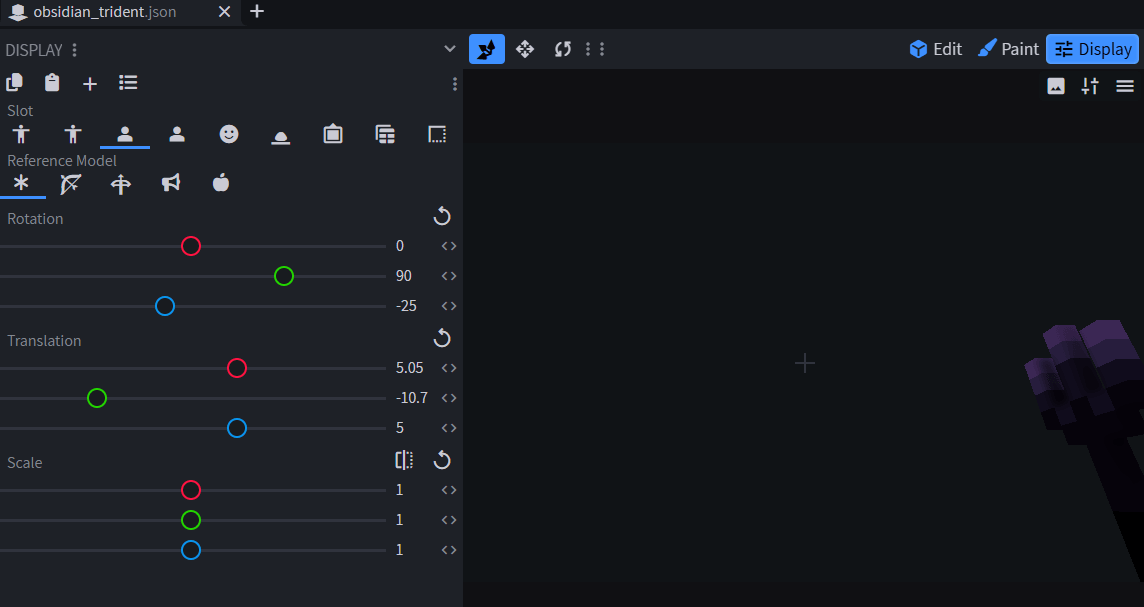Viewport: 1144px width, 607px height.
Task: Open the display toolbar overflow menu
Action: (x=455, y=85)
